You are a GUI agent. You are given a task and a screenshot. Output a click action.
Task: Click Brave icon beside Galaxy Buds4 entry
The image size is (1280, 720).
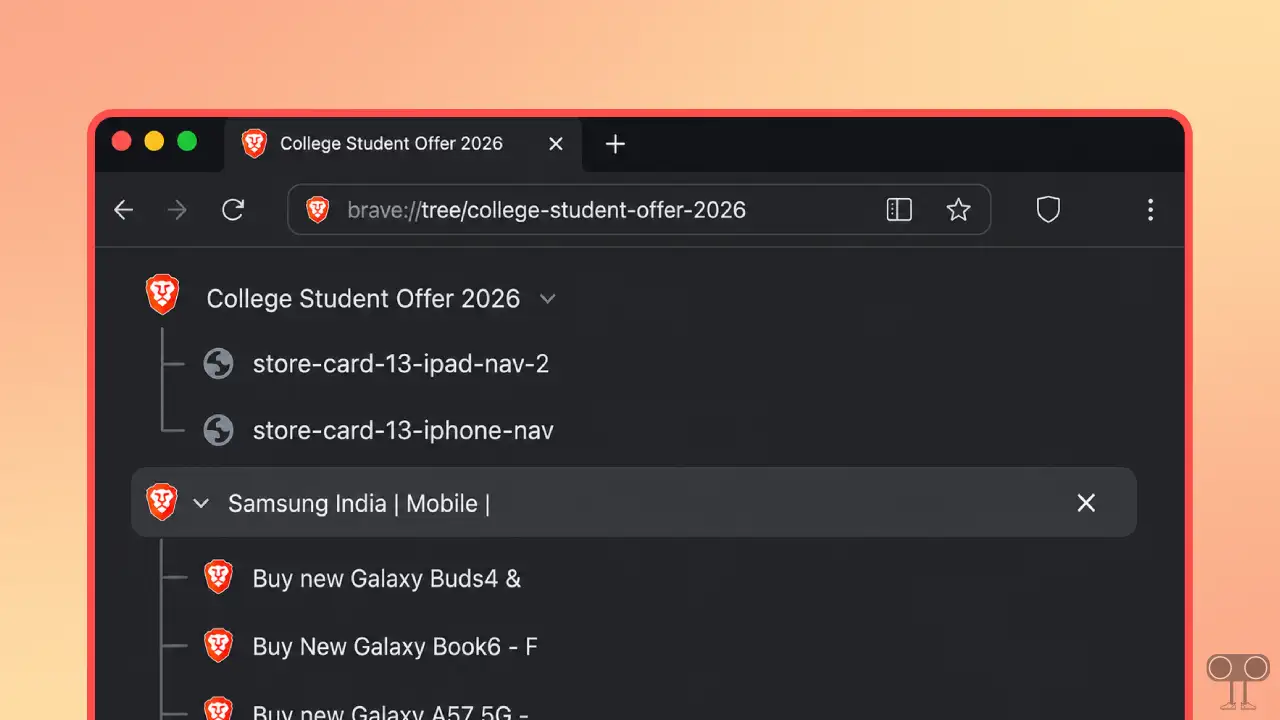[218, 577]
